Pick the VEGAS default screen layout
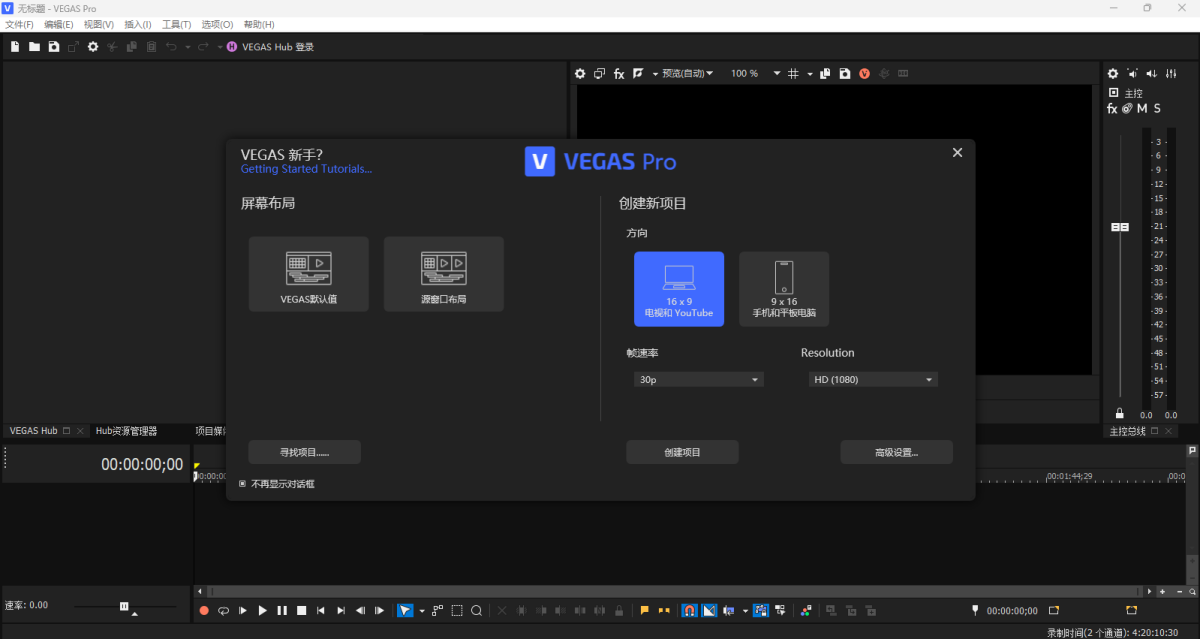Image resolution: width=1200 pixels, height=639 pixels. coord(309,274)
